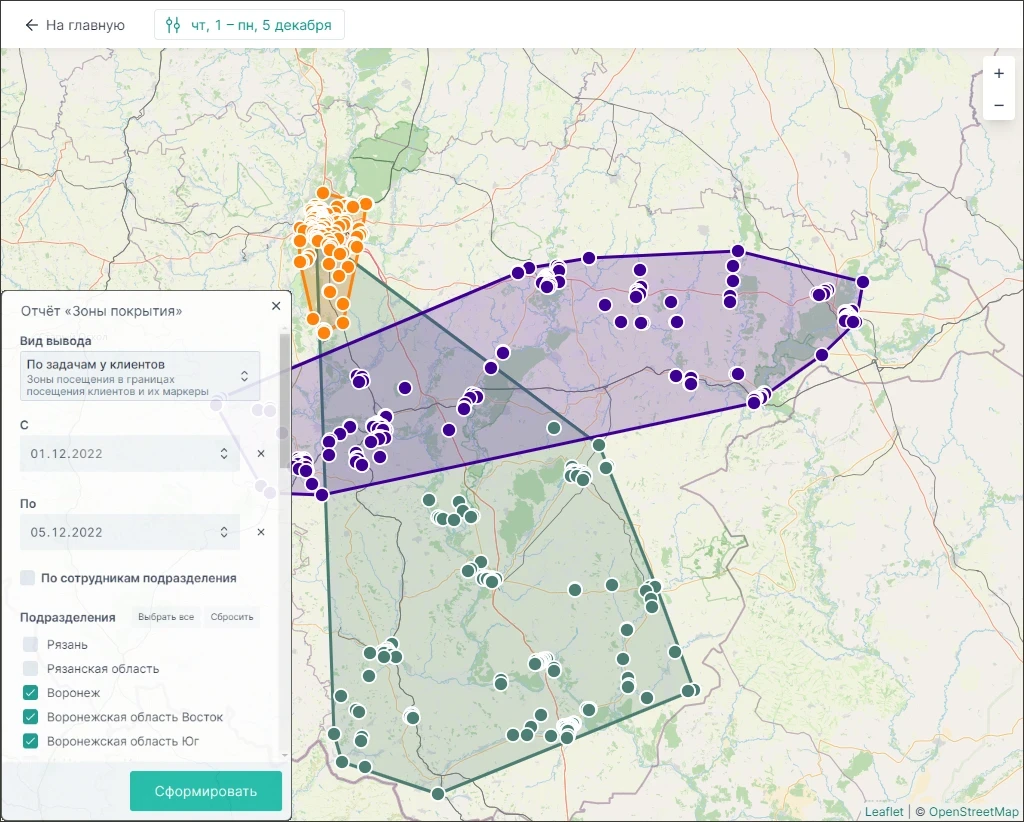Viewport: 1024px width, 822px height.
Task: Expand the По end date selector
Action: [130, 532]
